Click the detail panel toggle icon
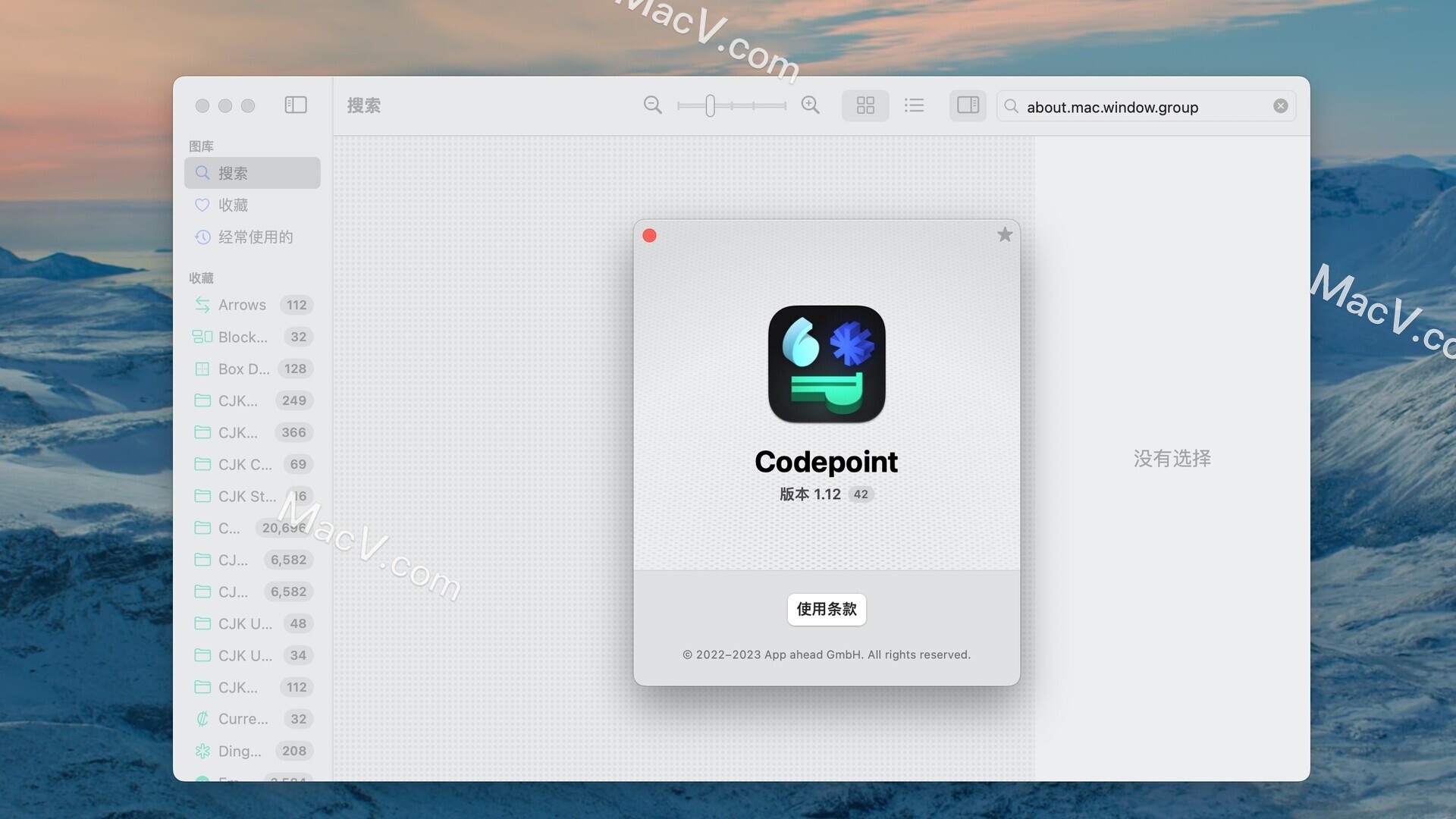Image resolution: width=1456 pixels, height=819 pixels. [x=967, y=105]
